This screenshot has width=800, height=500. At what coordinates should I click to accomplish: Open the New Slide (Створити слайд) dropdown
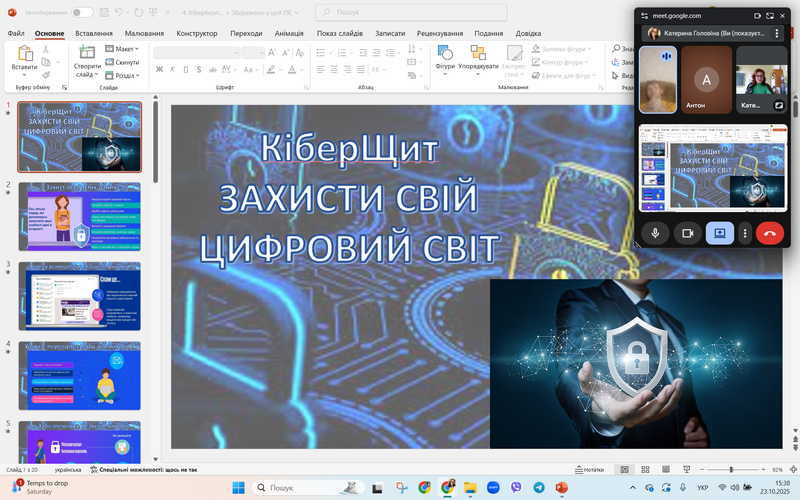pyautogui.click(x=87, y=74)
